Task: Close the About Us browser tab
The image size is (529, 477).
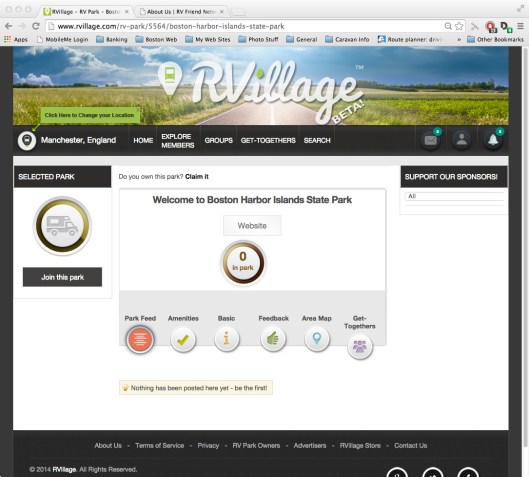Action: click(222, 12)
